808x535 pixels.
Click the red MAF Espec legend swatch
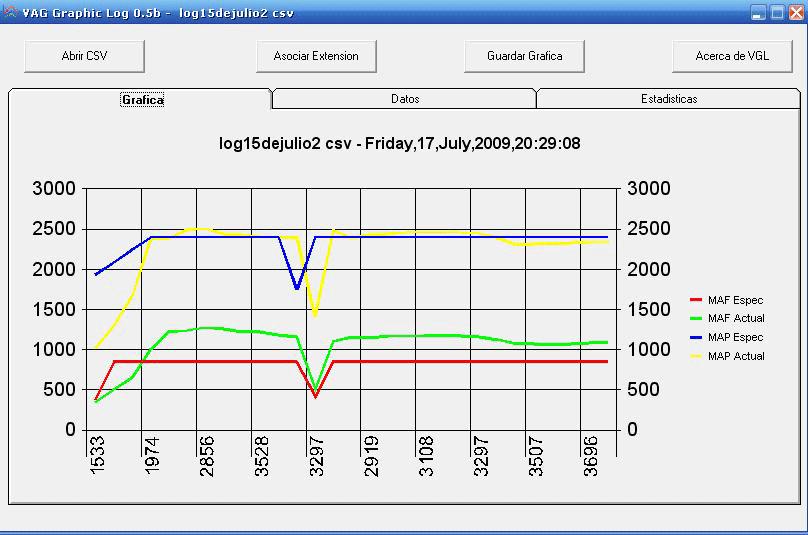tap(696, 300)
